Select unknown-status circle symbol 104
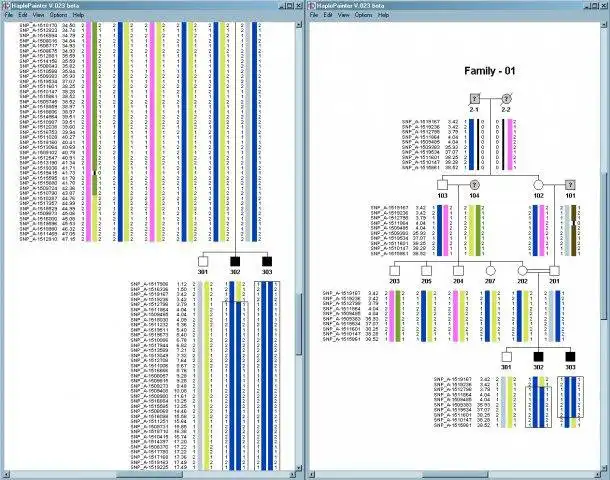 pos(474,184)
